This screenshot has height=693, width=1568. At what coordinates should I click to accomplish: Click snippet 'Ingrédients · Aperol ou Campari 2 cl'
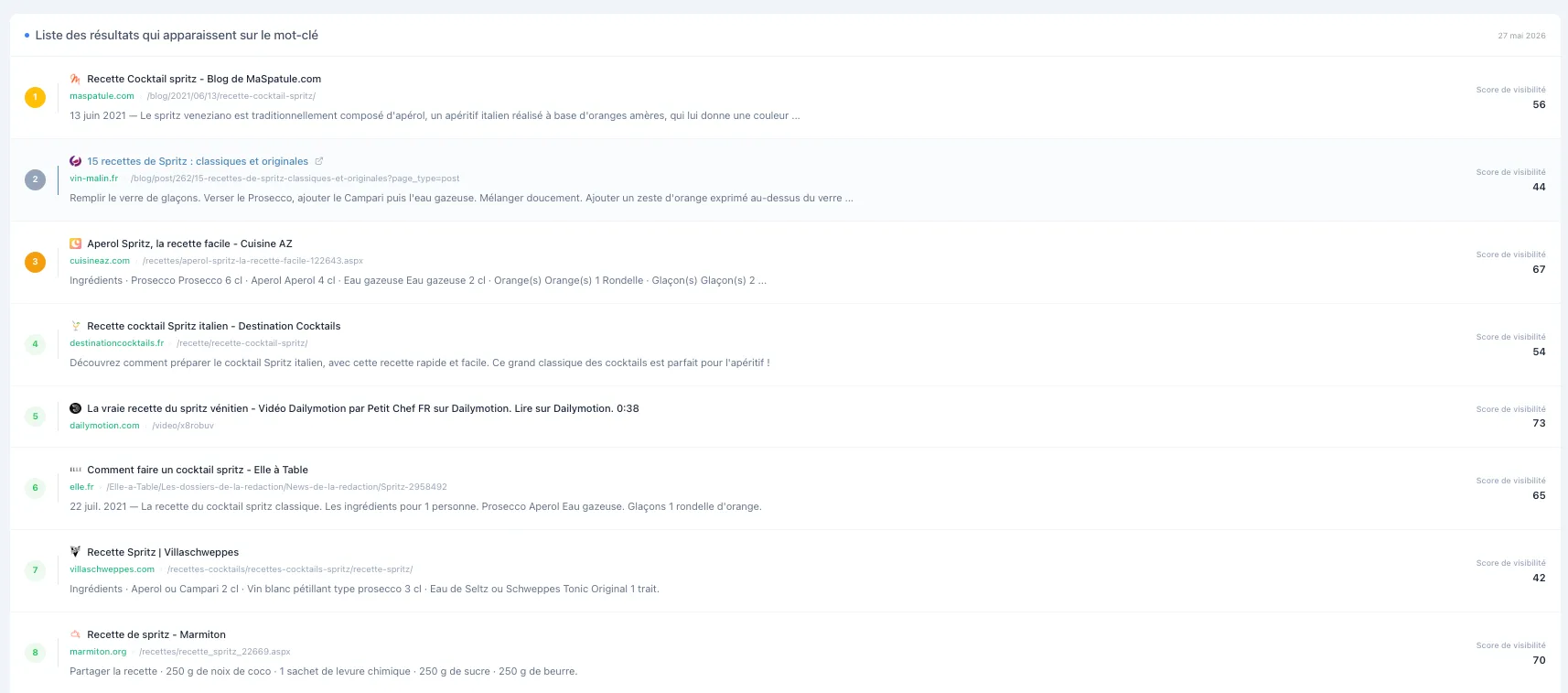(x=364, y=589)
